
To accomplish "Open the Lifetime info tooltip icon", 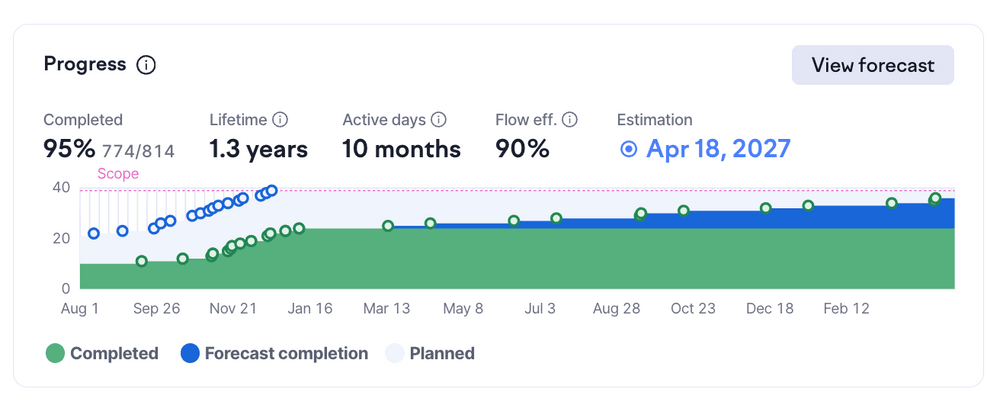I will (280, 120).
